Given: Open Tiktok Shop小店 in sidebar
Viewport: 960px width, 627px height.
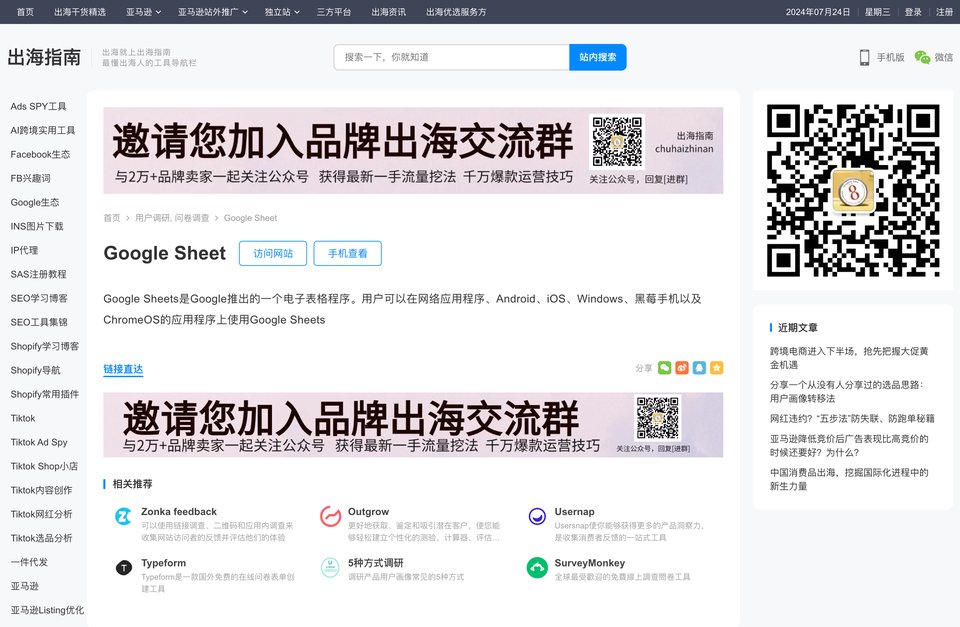Looking at the screenshot, I should (44, 466).
